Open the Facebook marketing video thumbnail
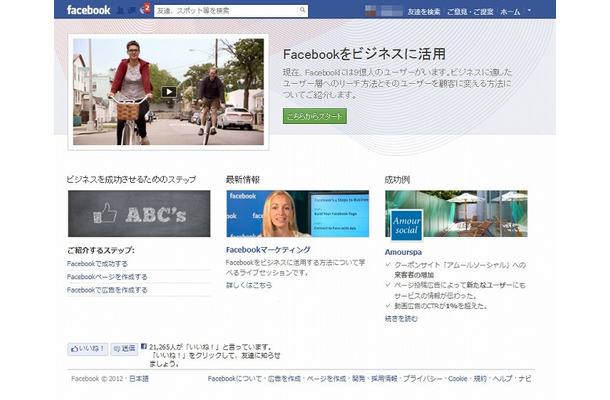 click(298, 214)
